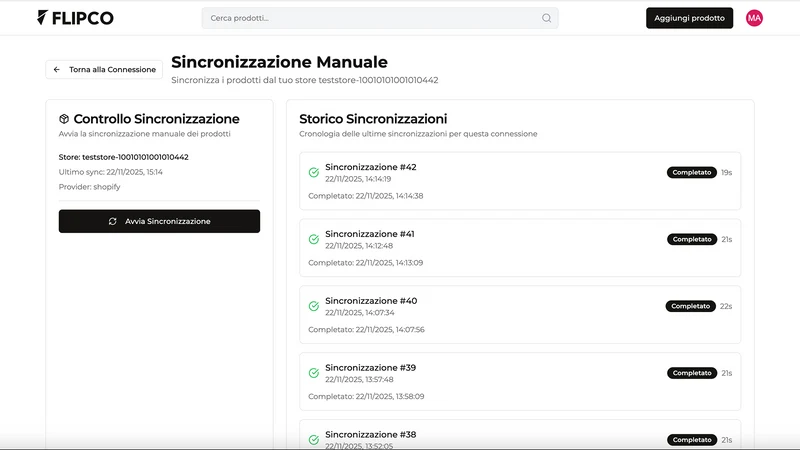Click the Provider: shopify line
The image size is (800, 450).
pos(89,187)
